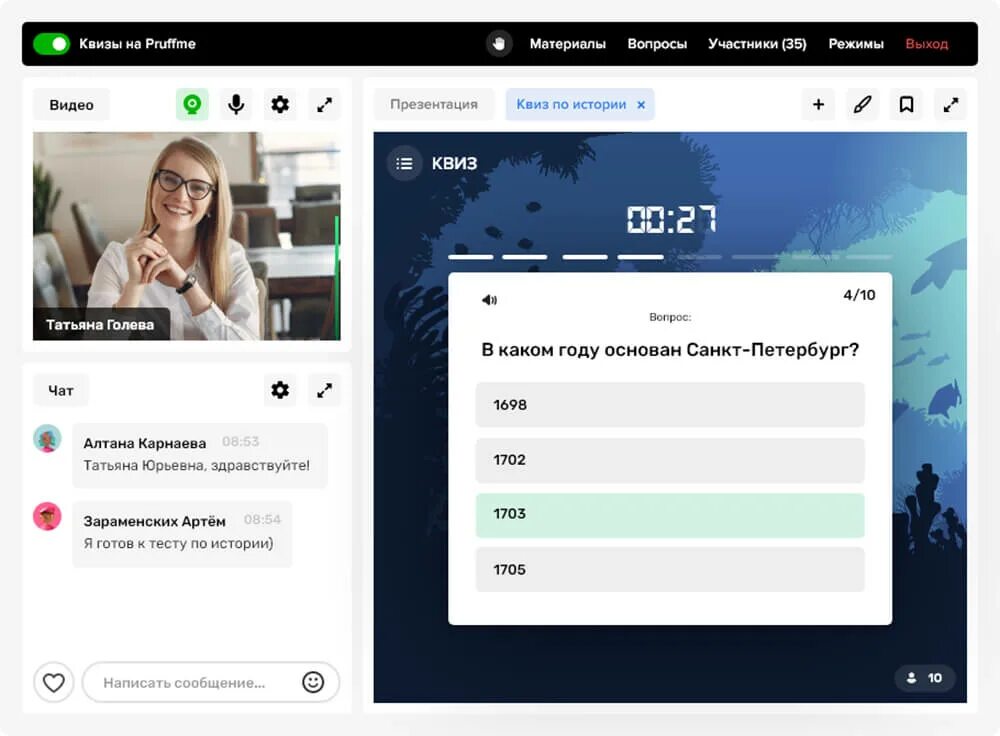Screen dimensions: 1000x736
Task: Click the fourth quiz progress segment
Action: [x=641, y=257]
